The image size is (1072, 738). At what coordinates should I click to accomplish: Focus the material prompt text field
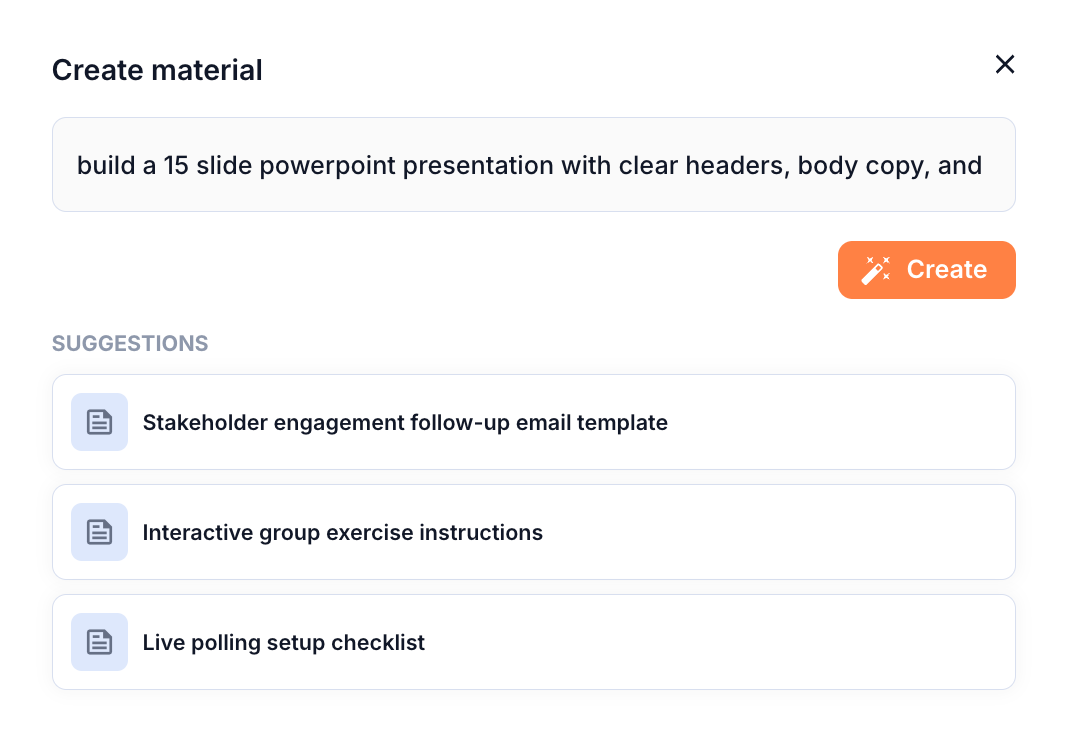[x=534, y=165]
